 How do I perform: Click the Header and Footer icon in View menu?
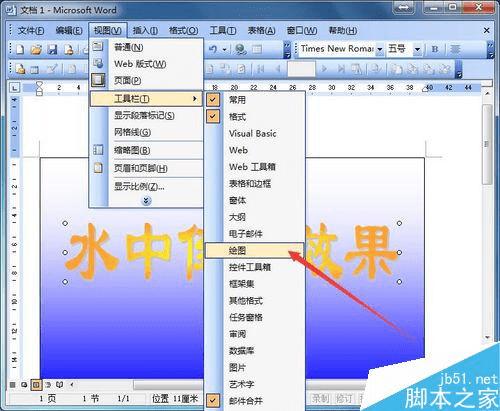(x=98, y=168)
